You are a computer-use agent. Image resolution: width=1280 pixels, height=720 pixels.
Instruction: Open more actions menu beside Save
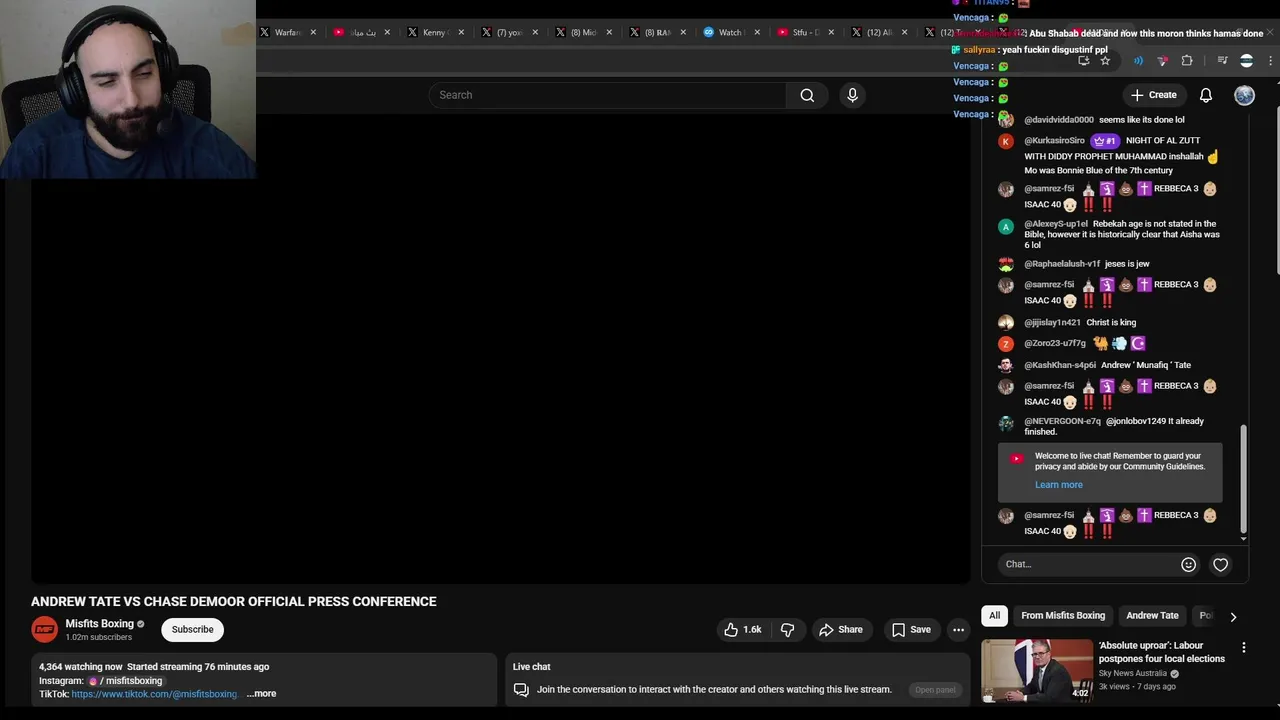point(958,629)
